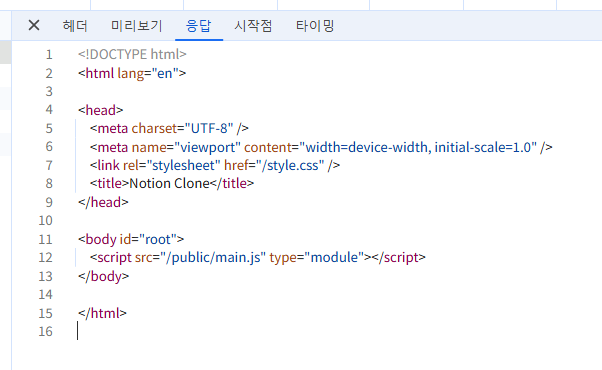Click the <!DOCTYPE html> line
The width and height of the screenshot is (602, 370).
pos(132,54)
